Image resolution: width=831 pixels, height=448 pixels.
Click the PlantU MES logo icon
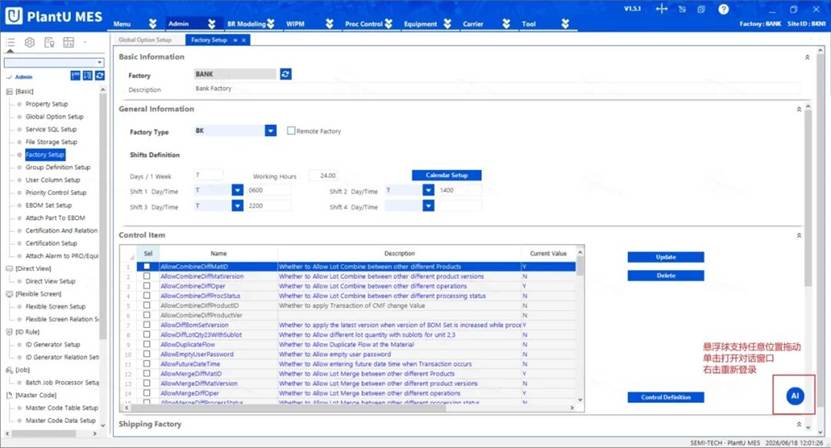14,16
